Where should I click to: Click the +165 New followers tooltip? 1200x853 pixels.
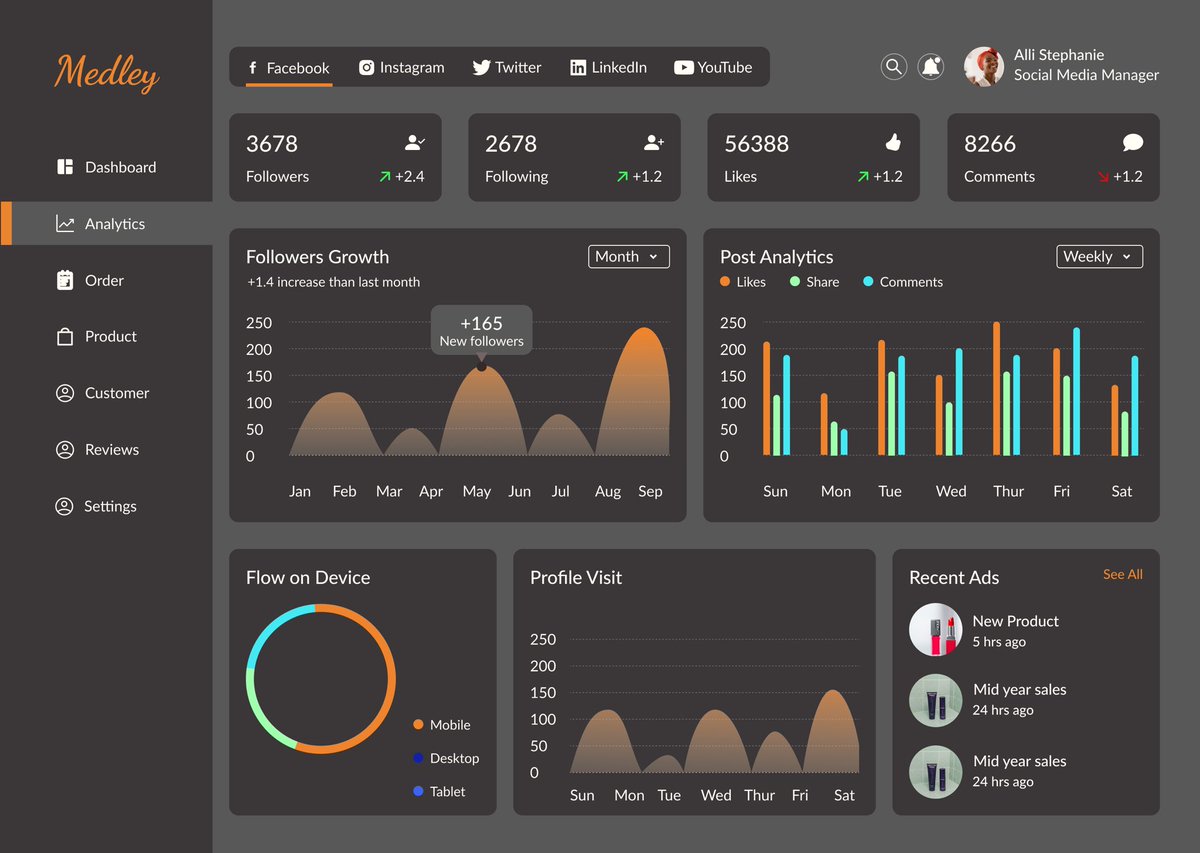click(x=482, y=330)
